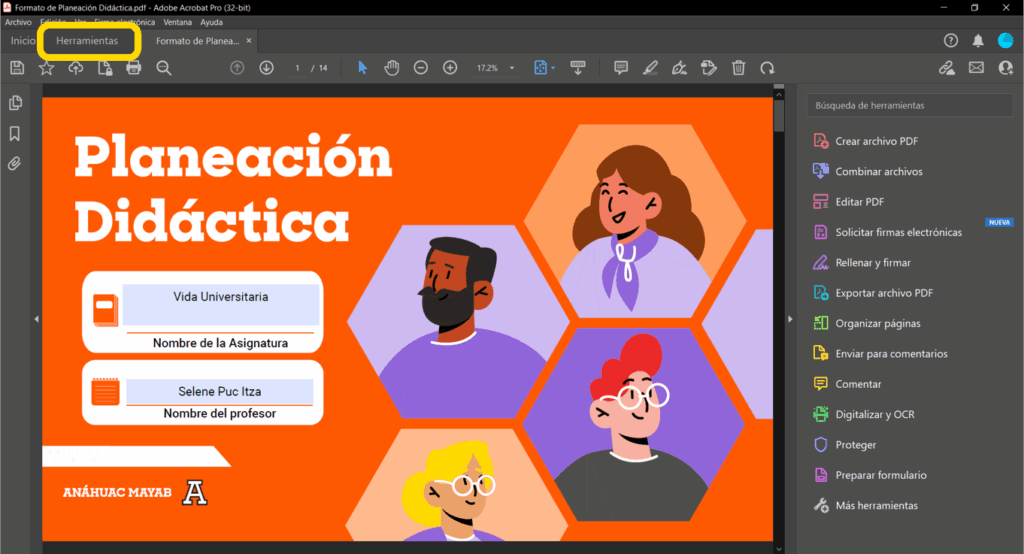Delete using the trash can icon
The height and width of the screenshot is (554, 1024).
tap(738, 68)
